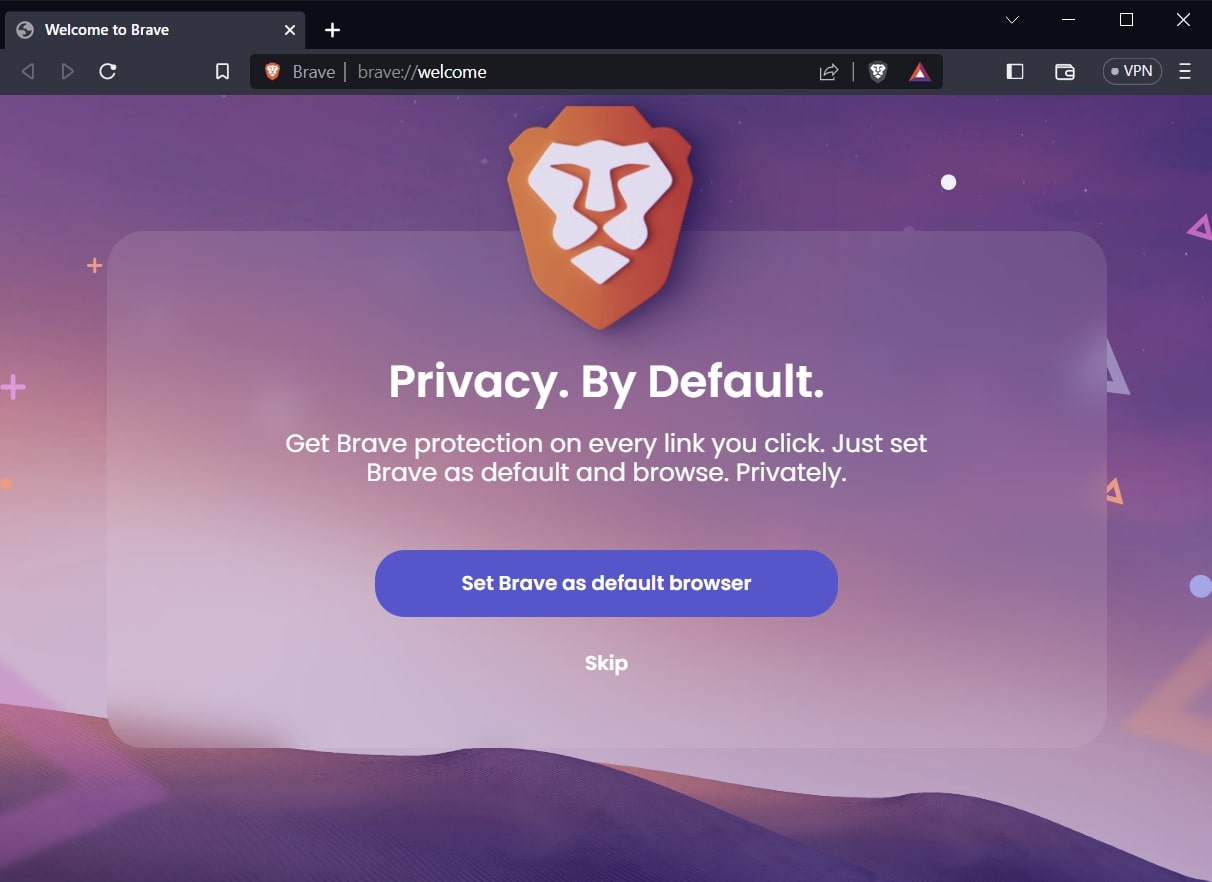Toggle the VPN button
The height and width of the screenshot is (882, 1212).
1132,72
